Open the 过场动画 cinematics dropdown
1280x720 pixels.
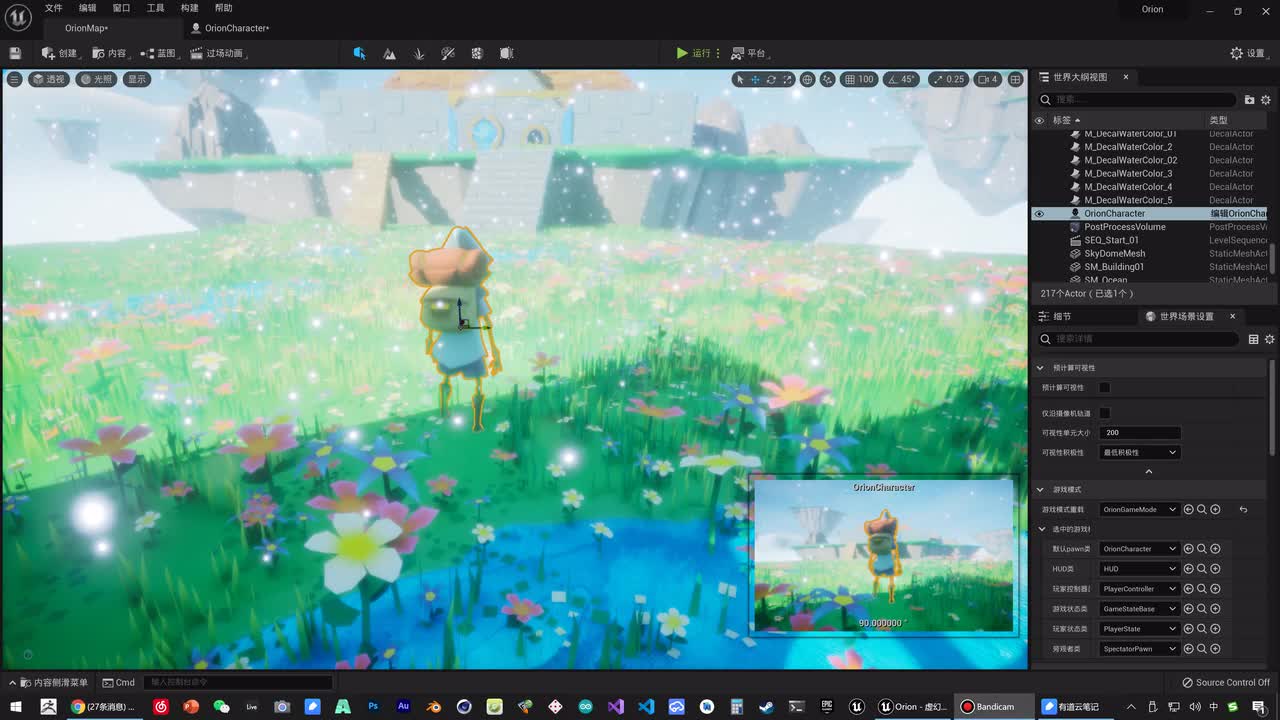[x=219, y=53]
